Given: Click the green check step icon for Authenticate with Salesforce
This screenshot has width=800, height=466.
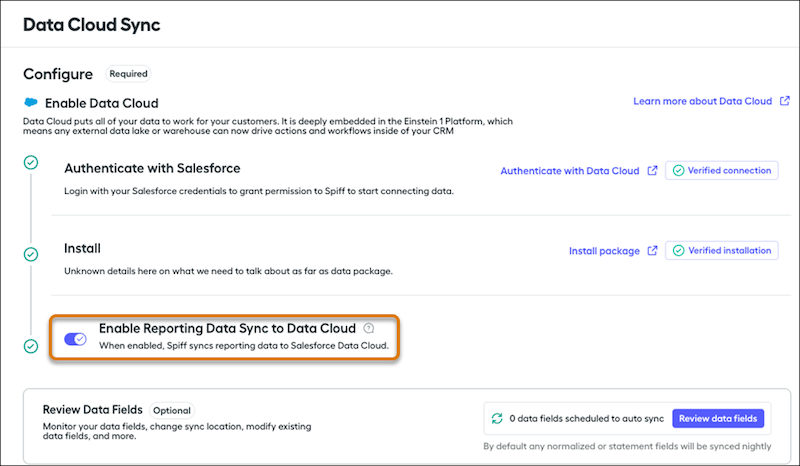Looking at the screenshot, I should [x=31, y=162].
